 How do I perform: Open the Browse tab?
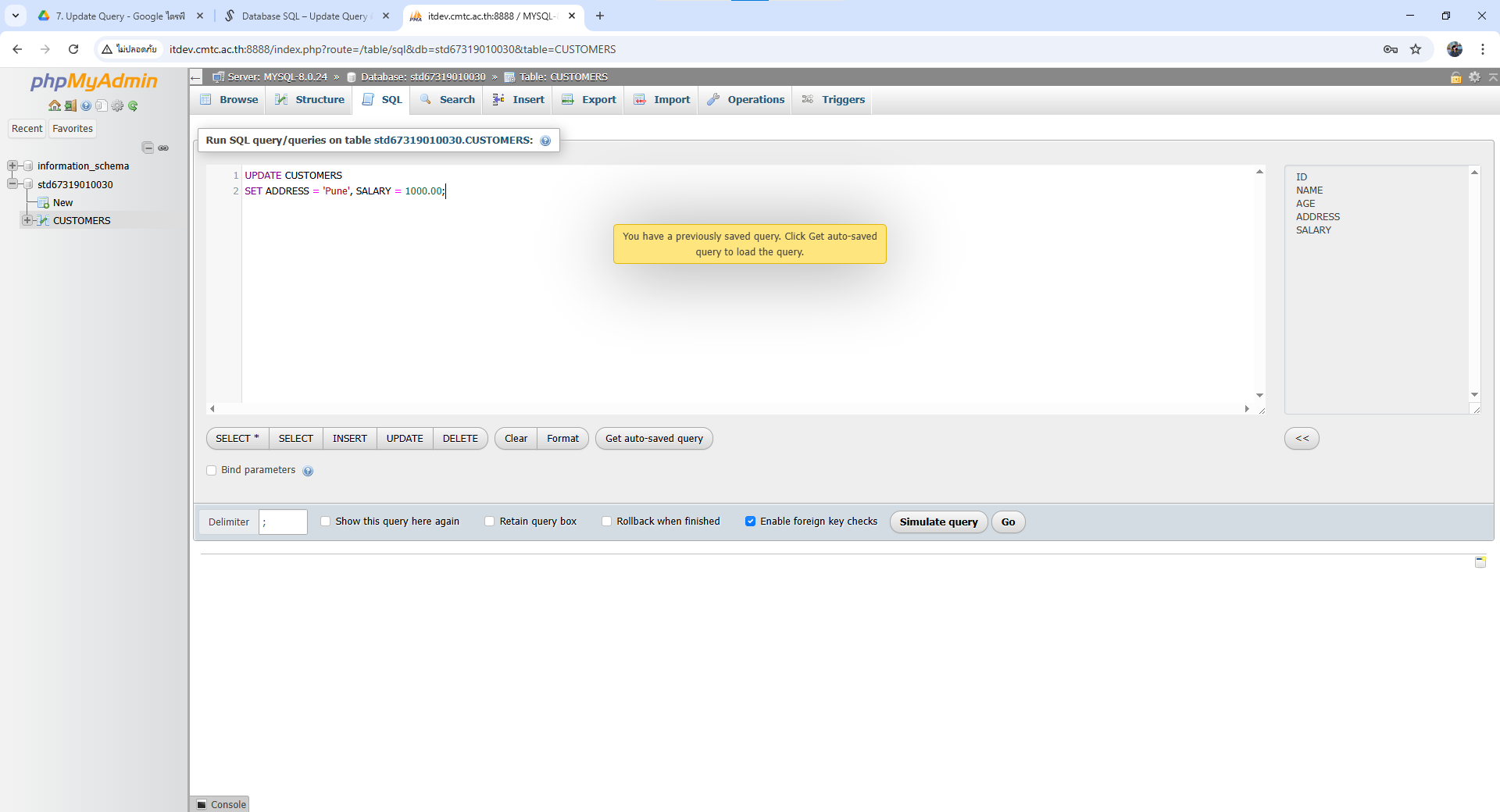point(230,99)
